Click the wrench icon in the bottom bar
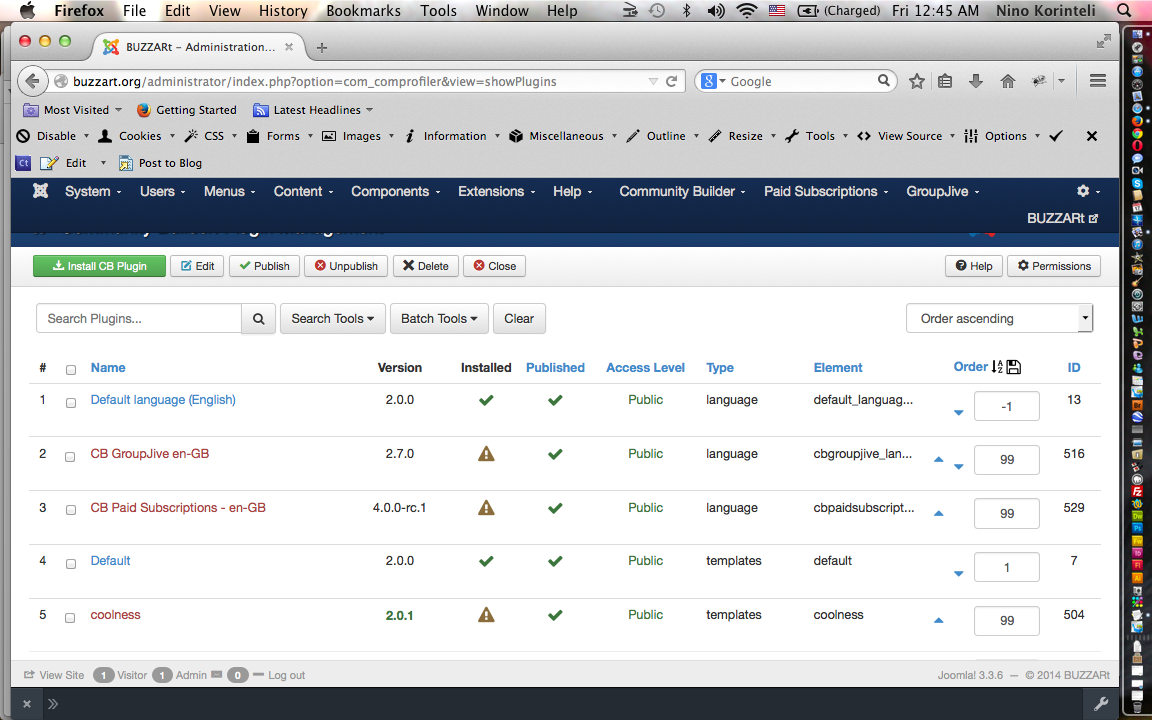Viewport: 1152px width, 720px height. pos(1101,704)
